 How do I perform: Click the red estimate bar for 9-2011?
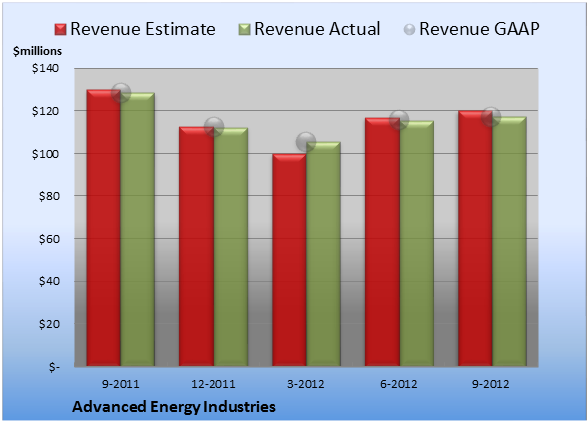[x=104, y=228]
